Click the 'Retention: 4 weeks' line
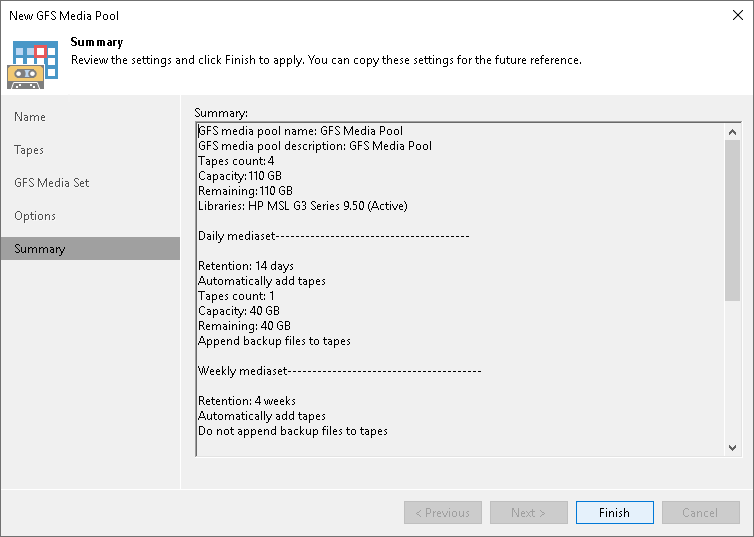 (247, 401)
